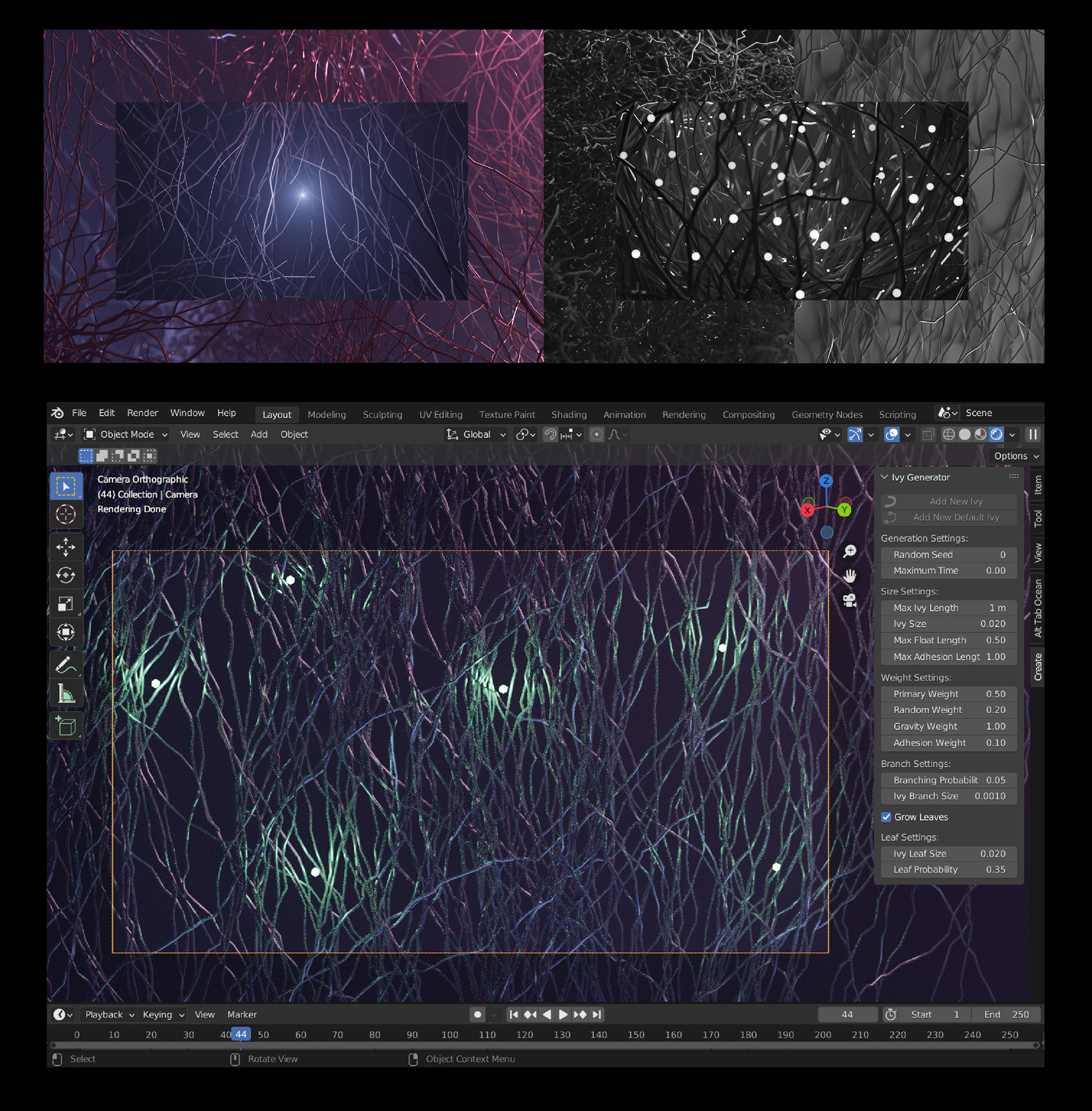Select the Add Cube tool
The width and height of the screenshot is (1092, 1111).
65,726
